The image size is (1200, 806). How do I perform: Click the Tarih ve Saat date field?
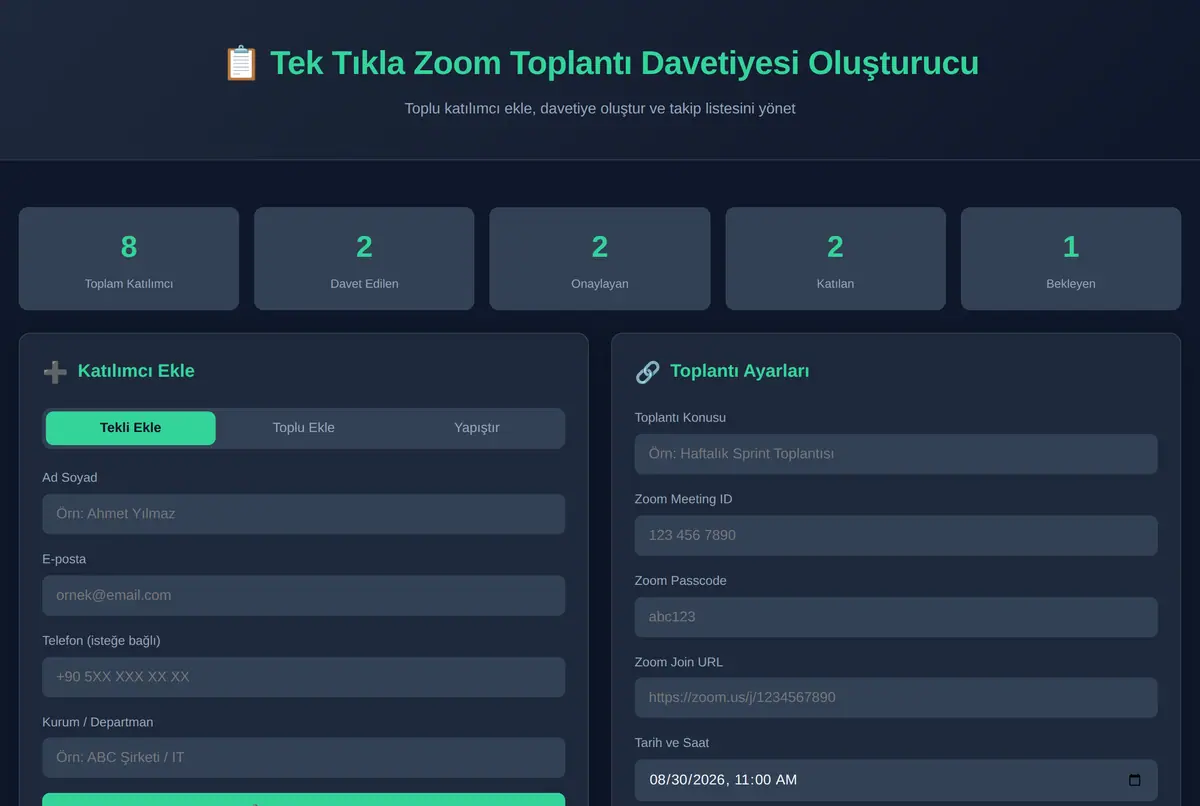click(896, 780)
